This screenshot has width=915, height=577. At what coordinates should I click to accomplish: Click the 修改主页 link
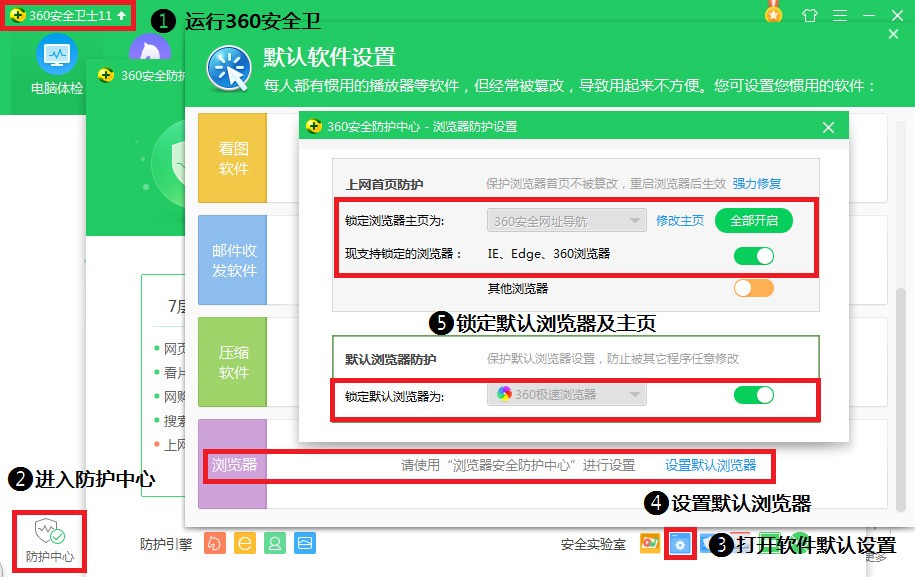pos(680,221)
